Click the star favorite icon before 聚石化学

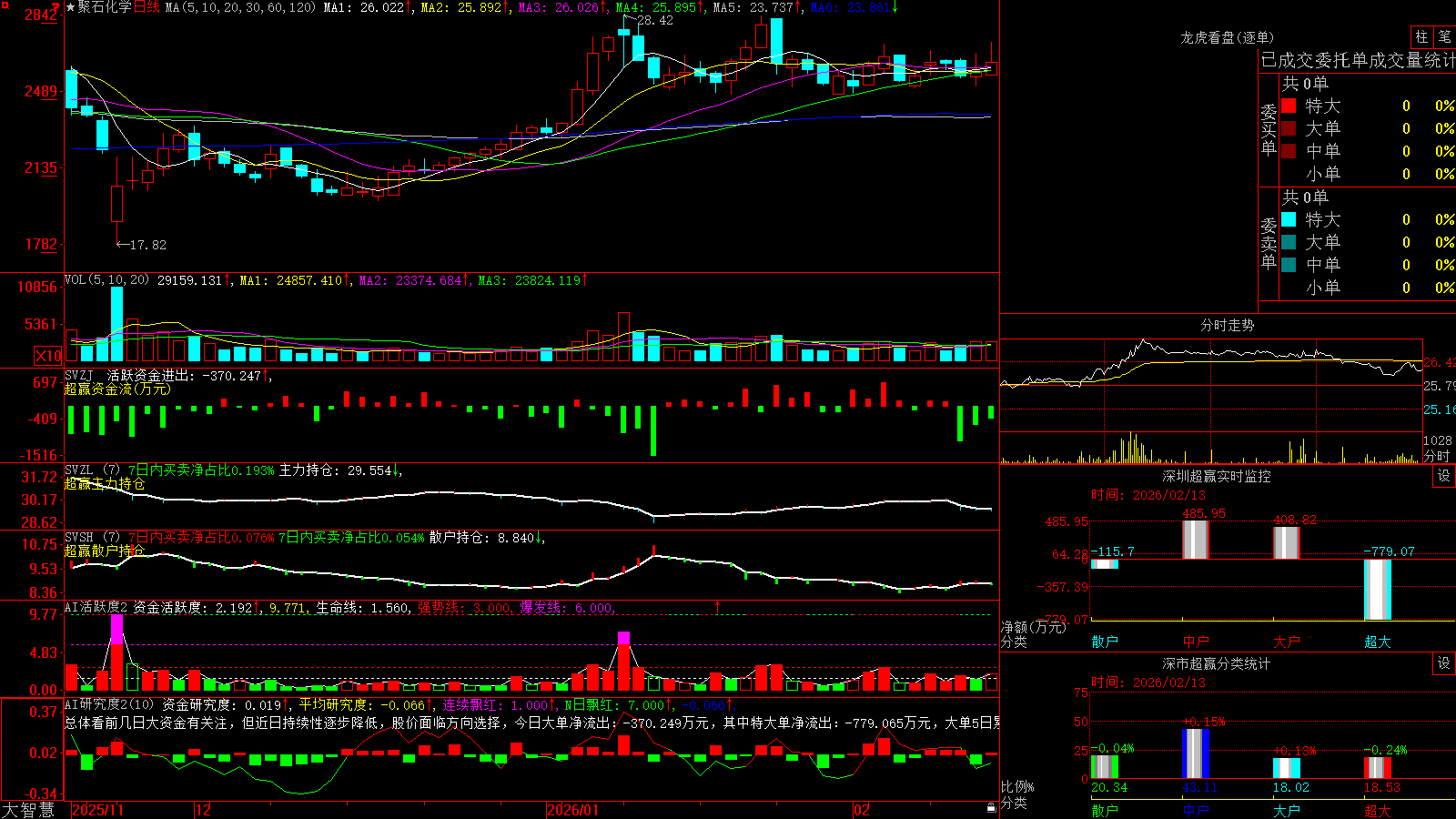click(x=71, y=7)
